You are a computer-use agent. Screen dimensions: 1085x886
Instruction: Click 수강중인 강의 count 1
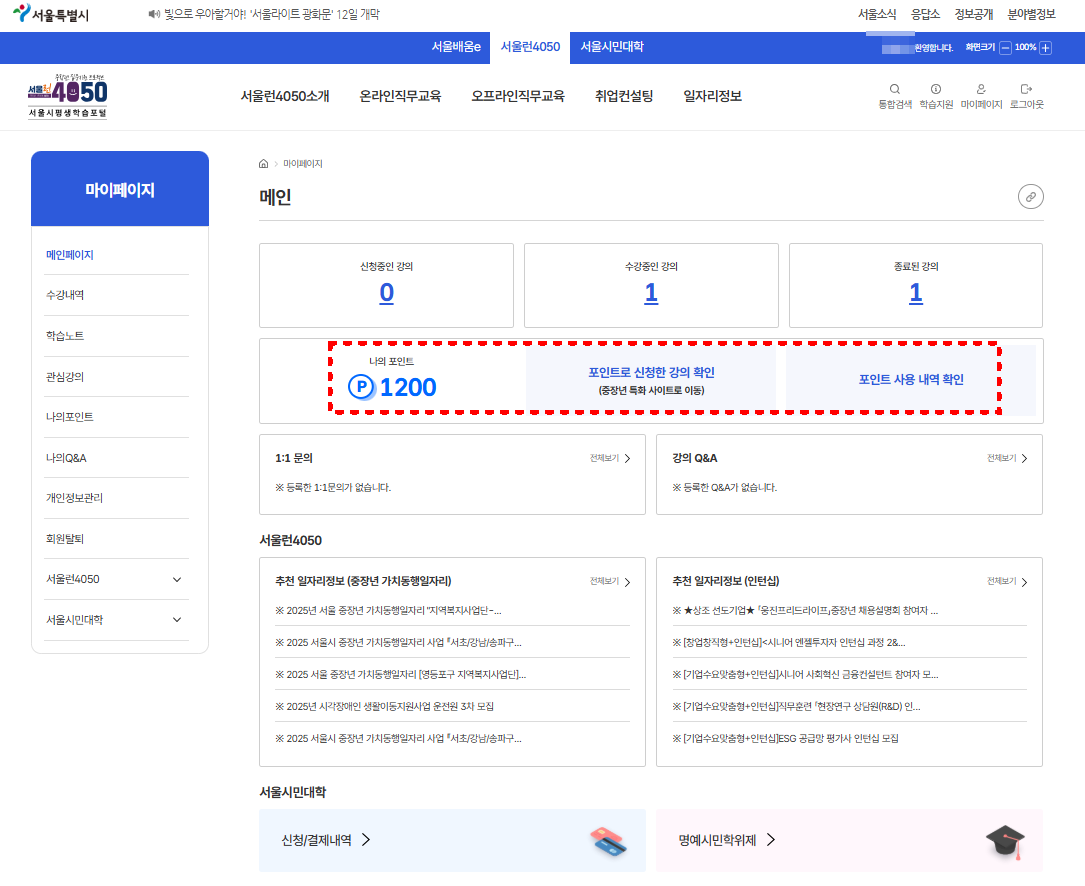coord(651,293)
